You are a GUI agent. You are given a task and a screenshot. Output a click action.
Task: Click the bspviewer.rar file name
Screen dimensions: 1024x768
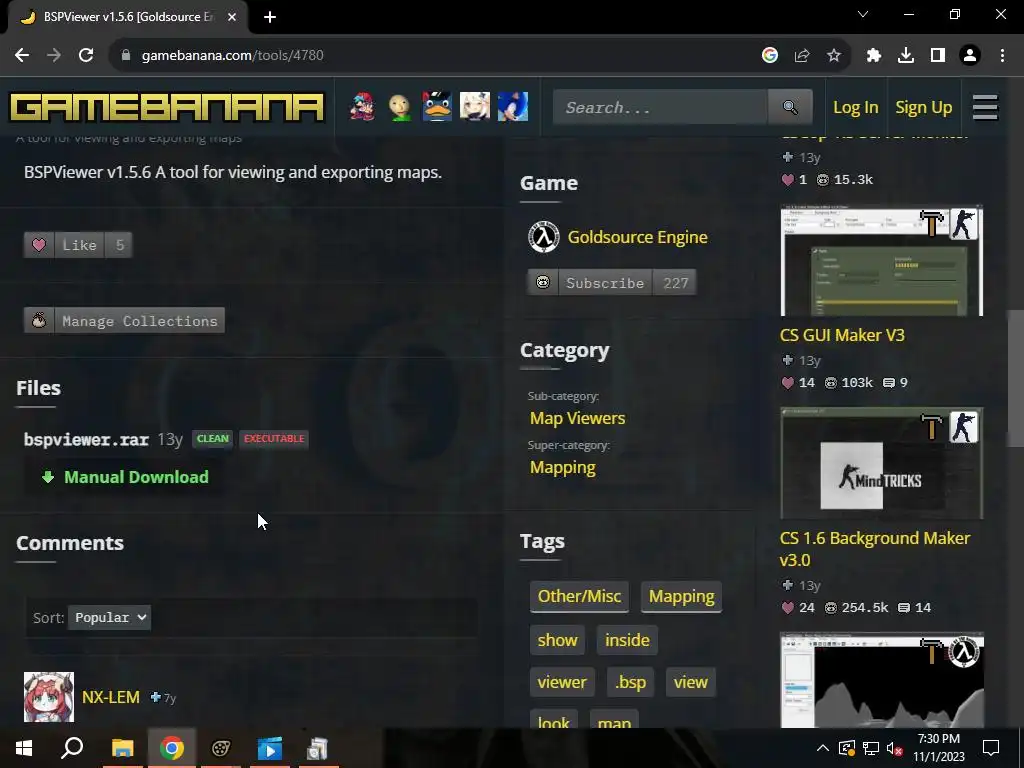tap(86, 440)
